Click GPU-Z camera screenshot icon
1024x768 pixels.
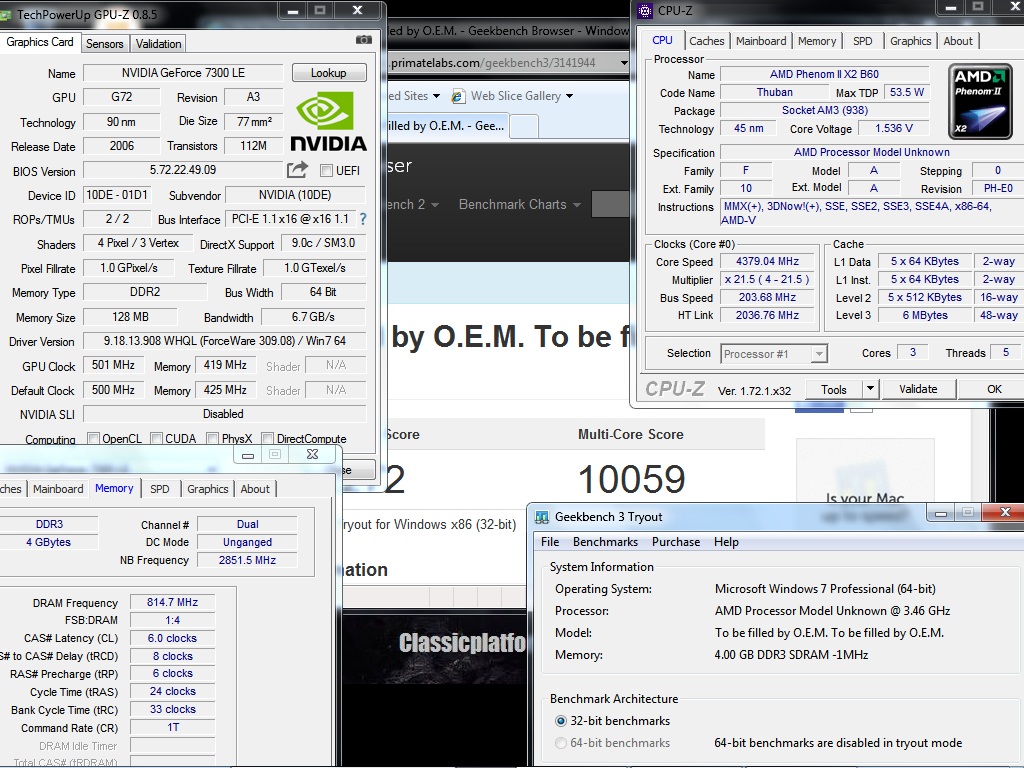(364, 40)
